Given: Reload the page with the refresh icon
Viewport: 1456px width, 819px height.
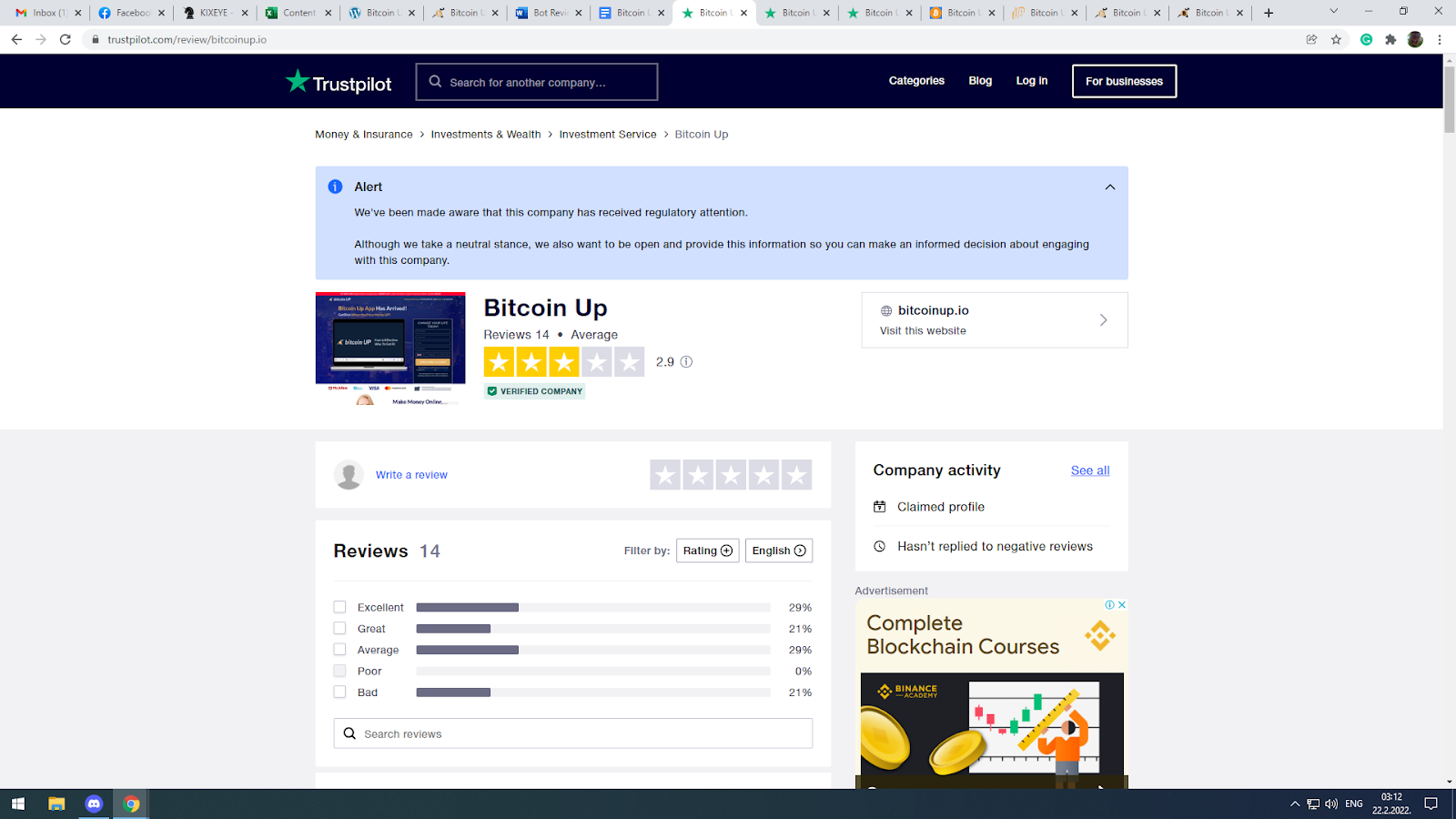Looking at the screenshot, I should [65, 39].
